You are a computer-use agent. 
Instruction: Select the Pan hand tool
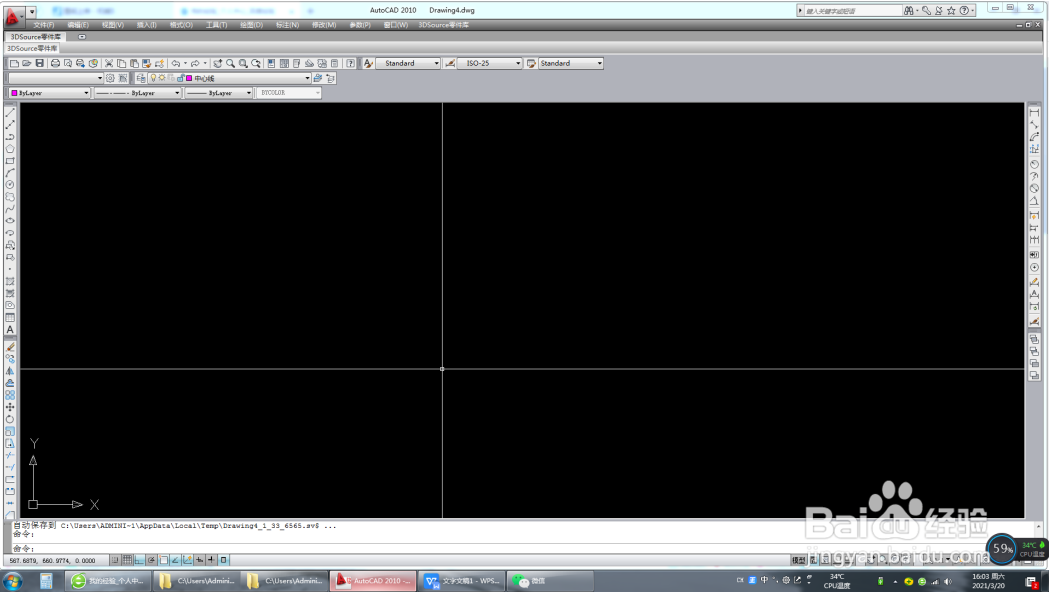(x=217, y=64)
